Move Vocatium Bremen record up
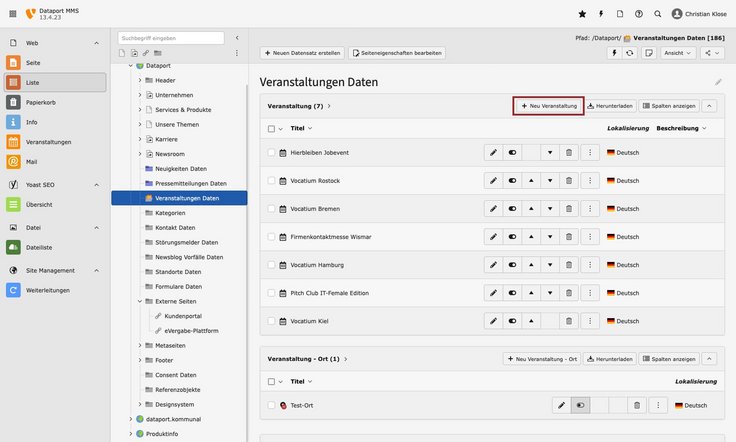 (x=531, y=208)
